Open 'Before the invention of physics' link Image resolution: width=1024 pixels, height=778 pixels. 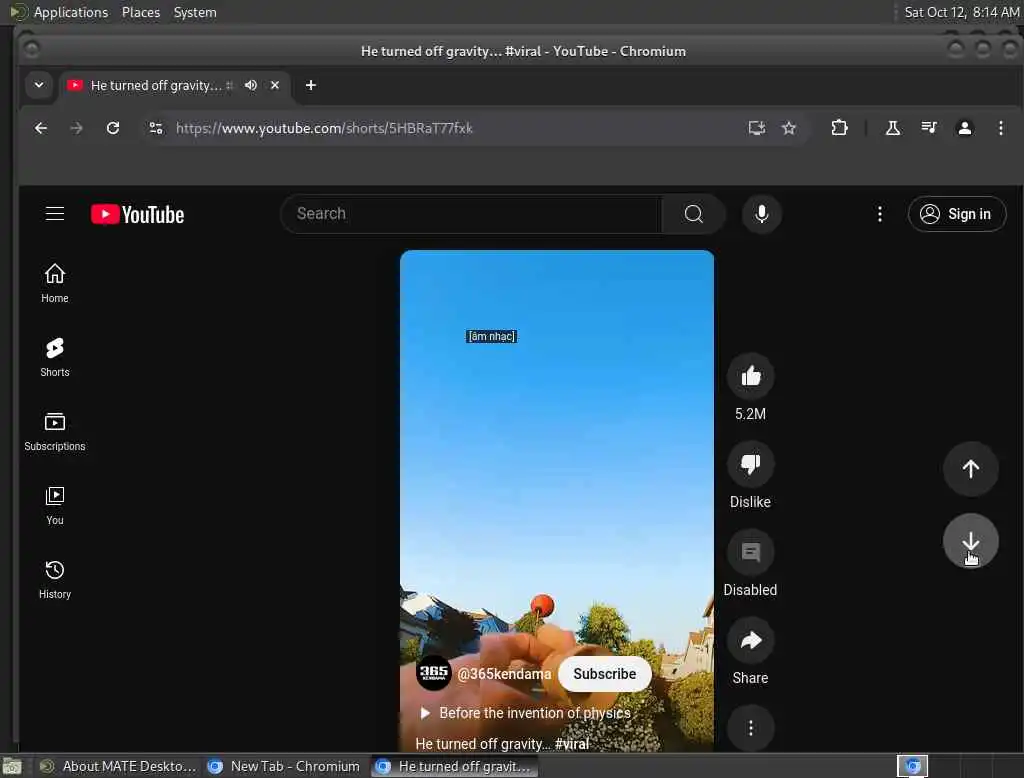tap(535, 713)
